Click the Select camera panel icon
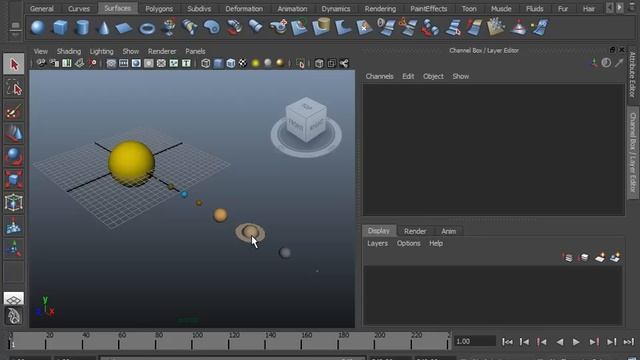Screen dimensions: 640x360 coord(41,63)
